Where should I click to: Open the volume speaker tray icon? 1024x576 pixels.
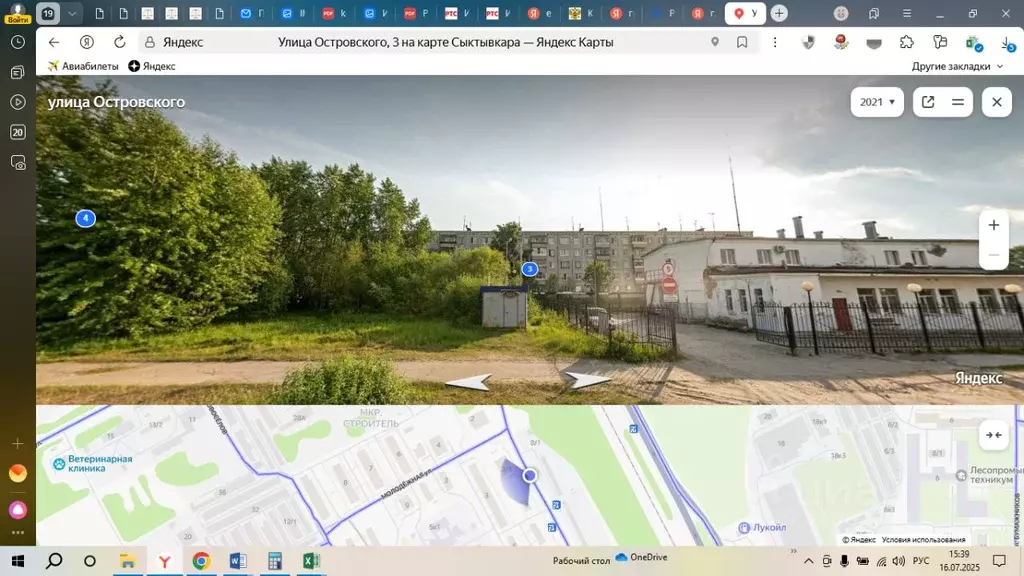point(899,561)
